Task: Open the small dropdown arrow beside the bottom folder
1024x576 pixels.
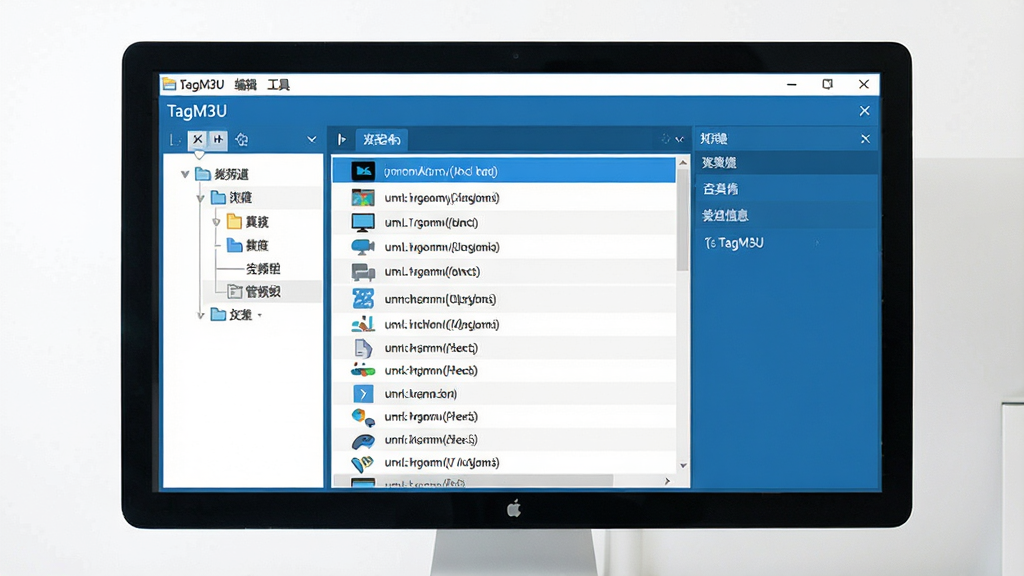Action: pyautogui.click(x=260, y=315)
